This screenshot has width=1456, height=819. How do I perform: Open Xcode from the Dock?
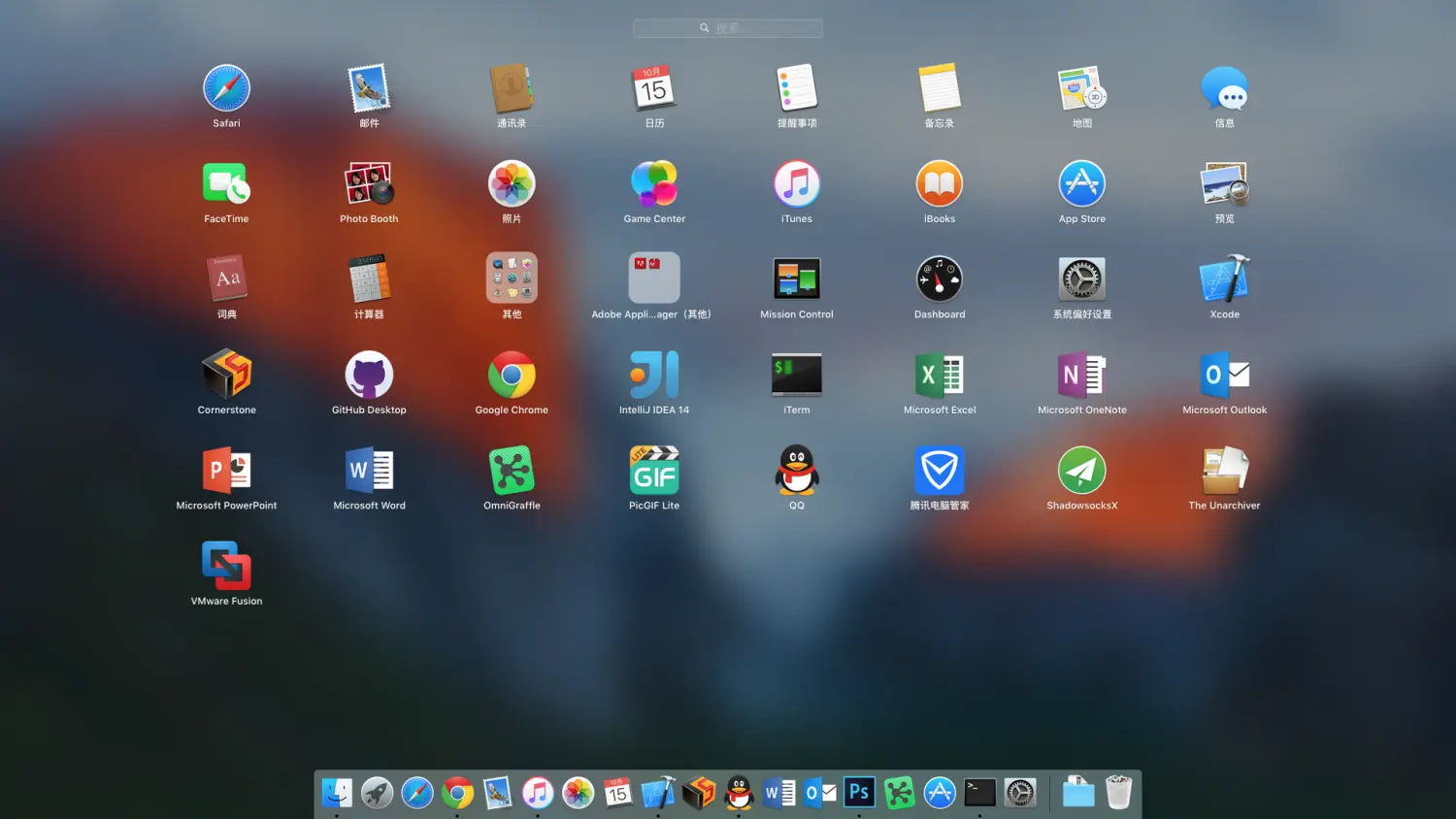coord(658,793)
